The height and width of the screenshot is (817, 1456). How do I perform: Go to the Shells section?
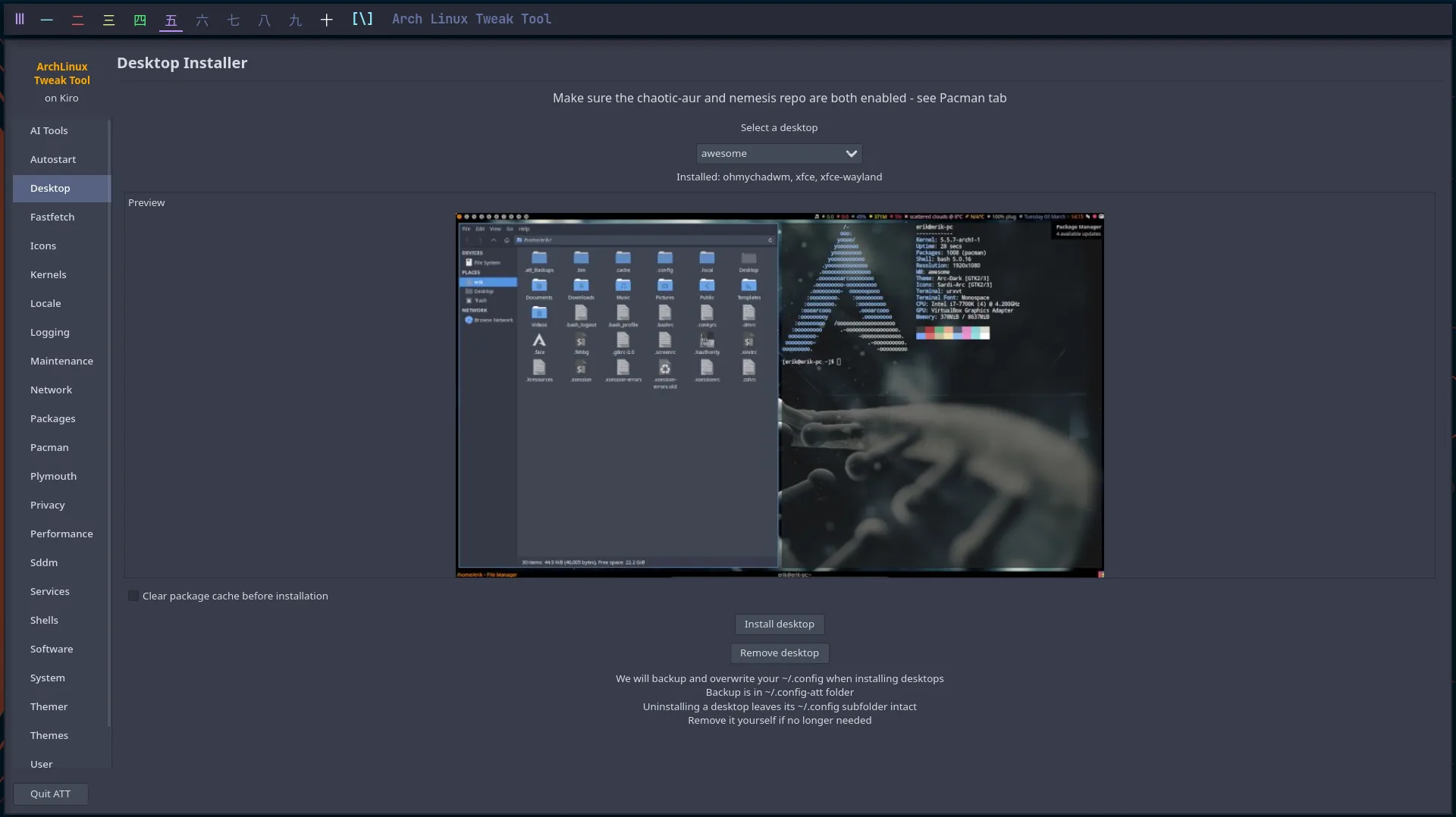click(x=61, y=620)
